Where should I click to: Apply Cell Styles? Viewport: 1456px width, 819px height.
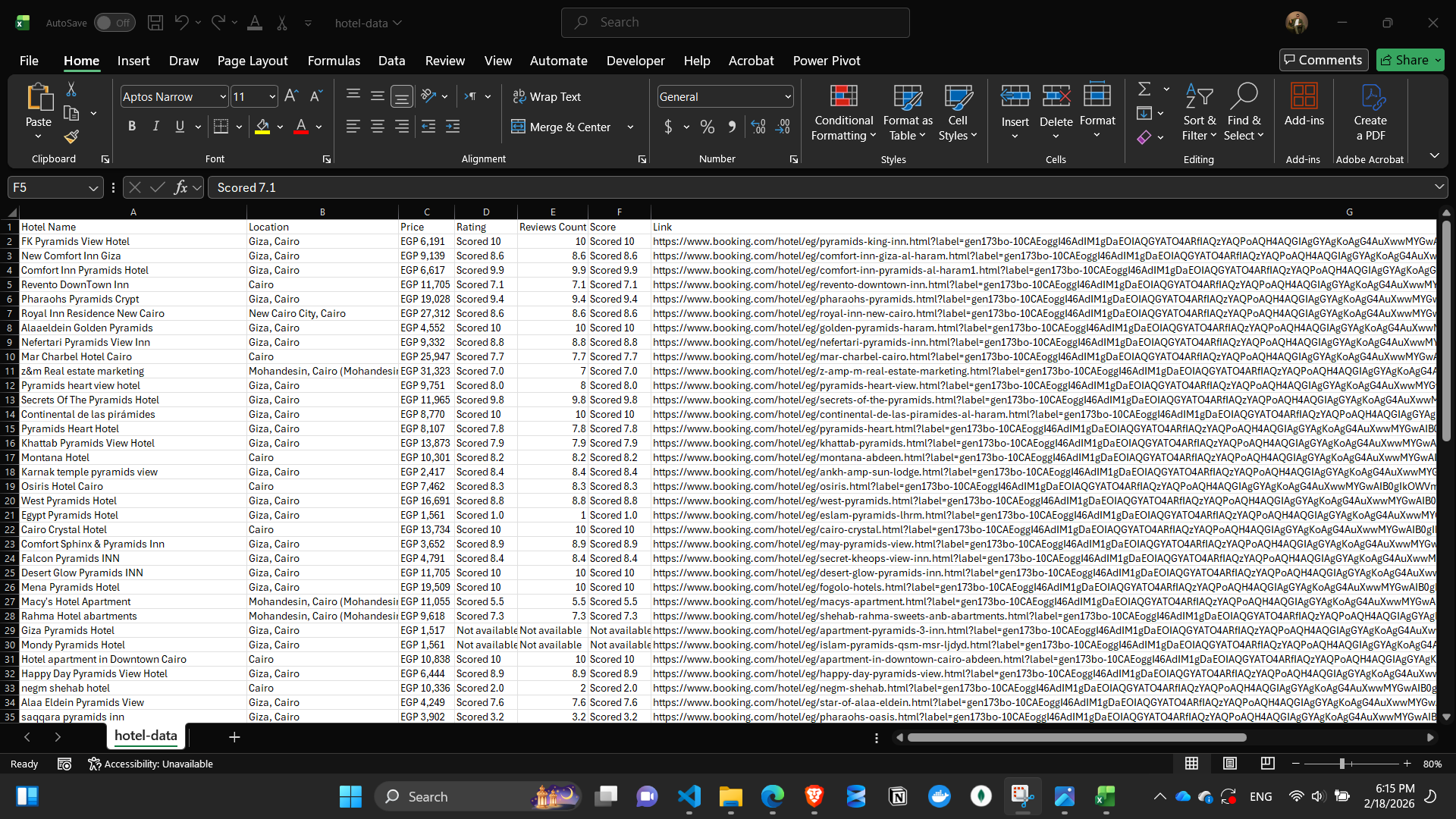(x=958, y=112)
